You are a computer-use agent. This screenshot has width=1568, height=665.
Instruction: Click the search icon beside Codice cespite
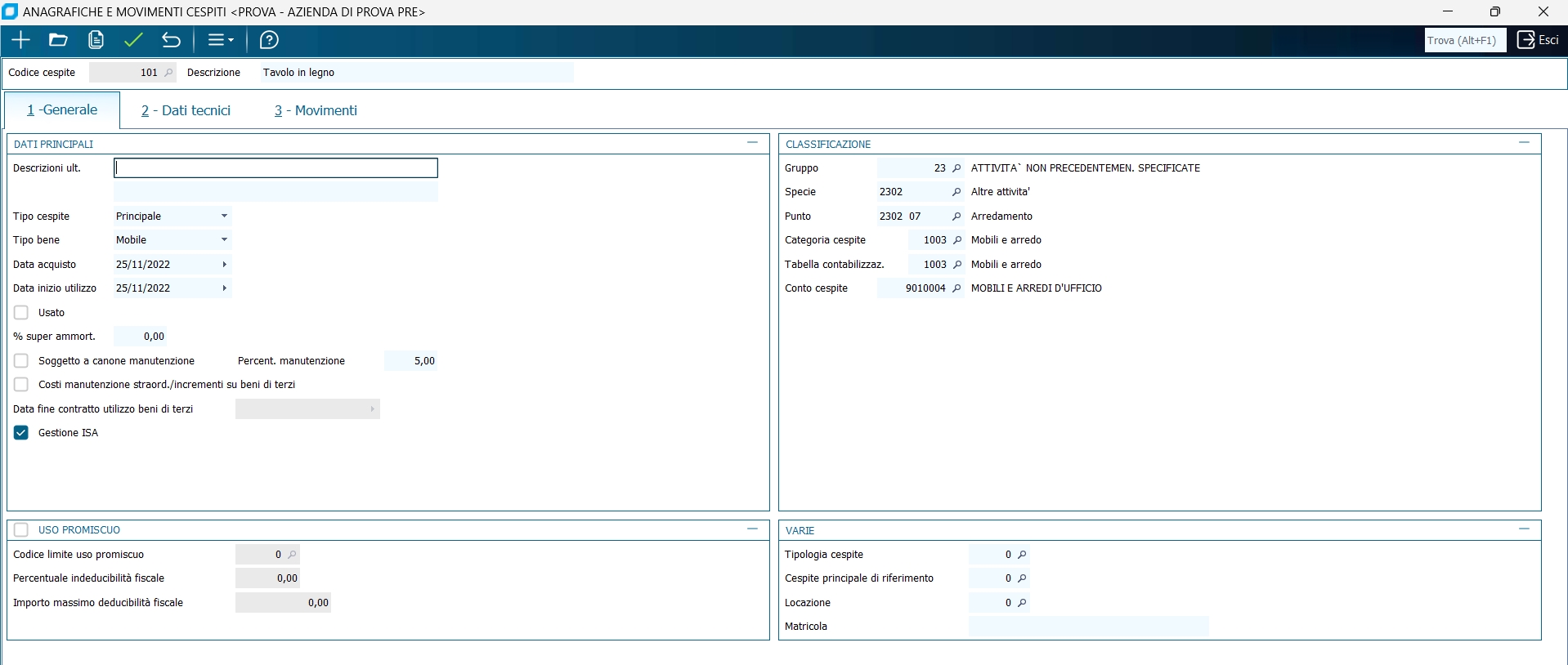pos(169,73)
